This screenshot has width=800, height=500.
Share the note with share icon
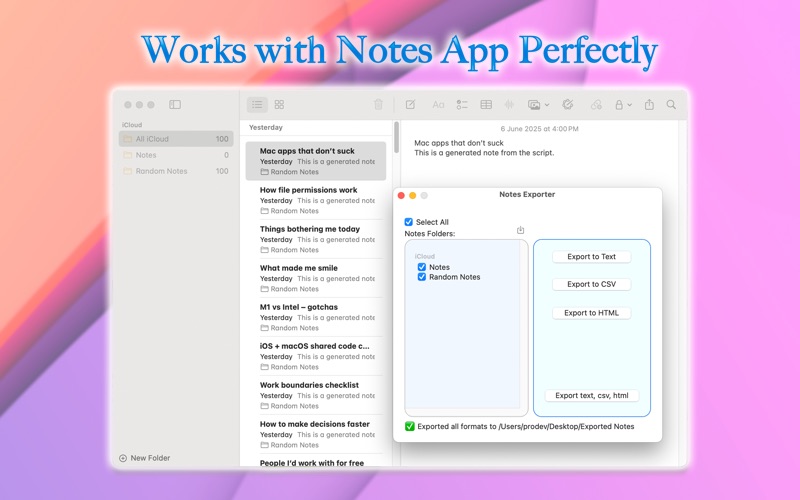(649, 105)
